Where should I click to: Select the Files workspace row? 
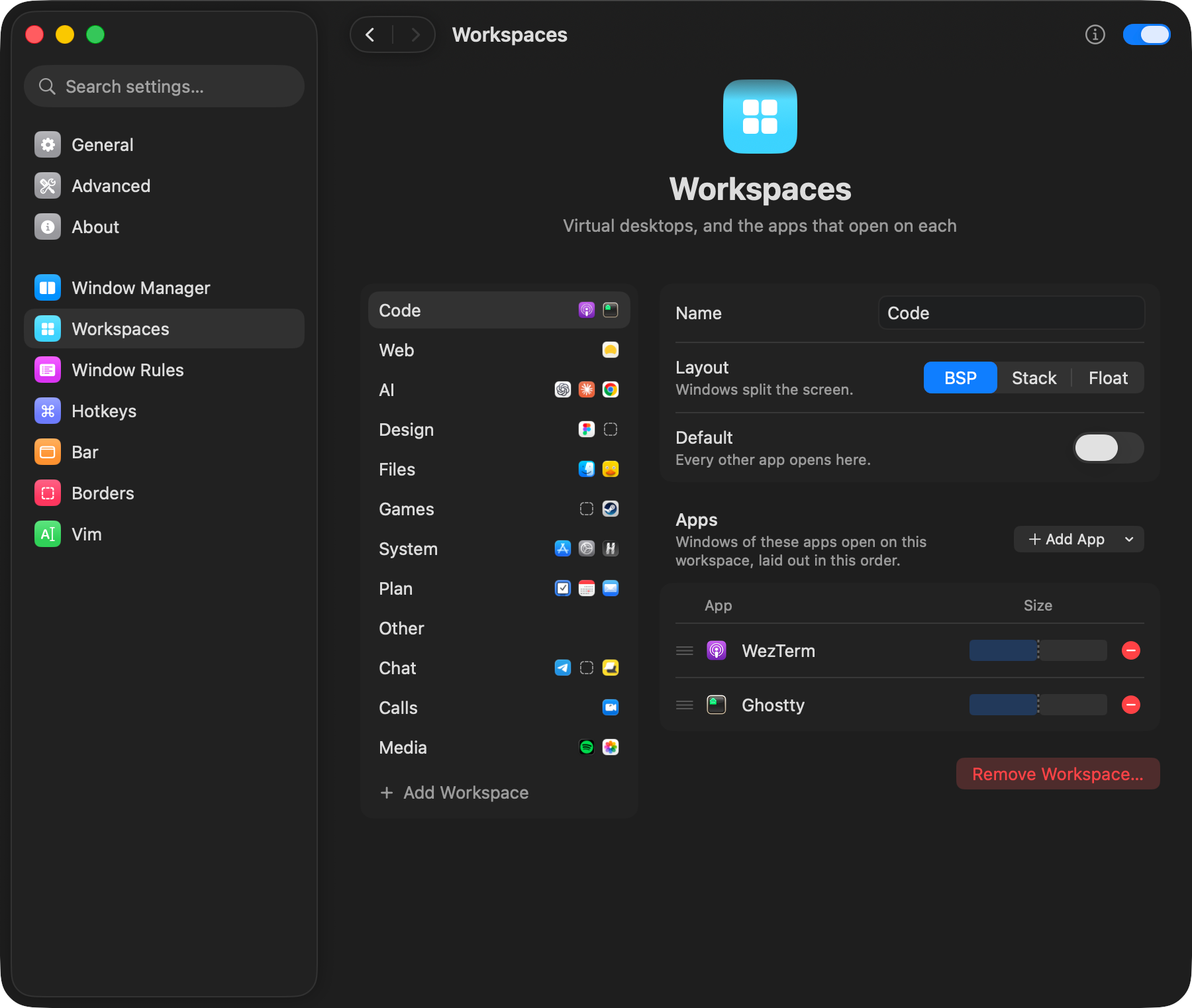click(499, 470)
